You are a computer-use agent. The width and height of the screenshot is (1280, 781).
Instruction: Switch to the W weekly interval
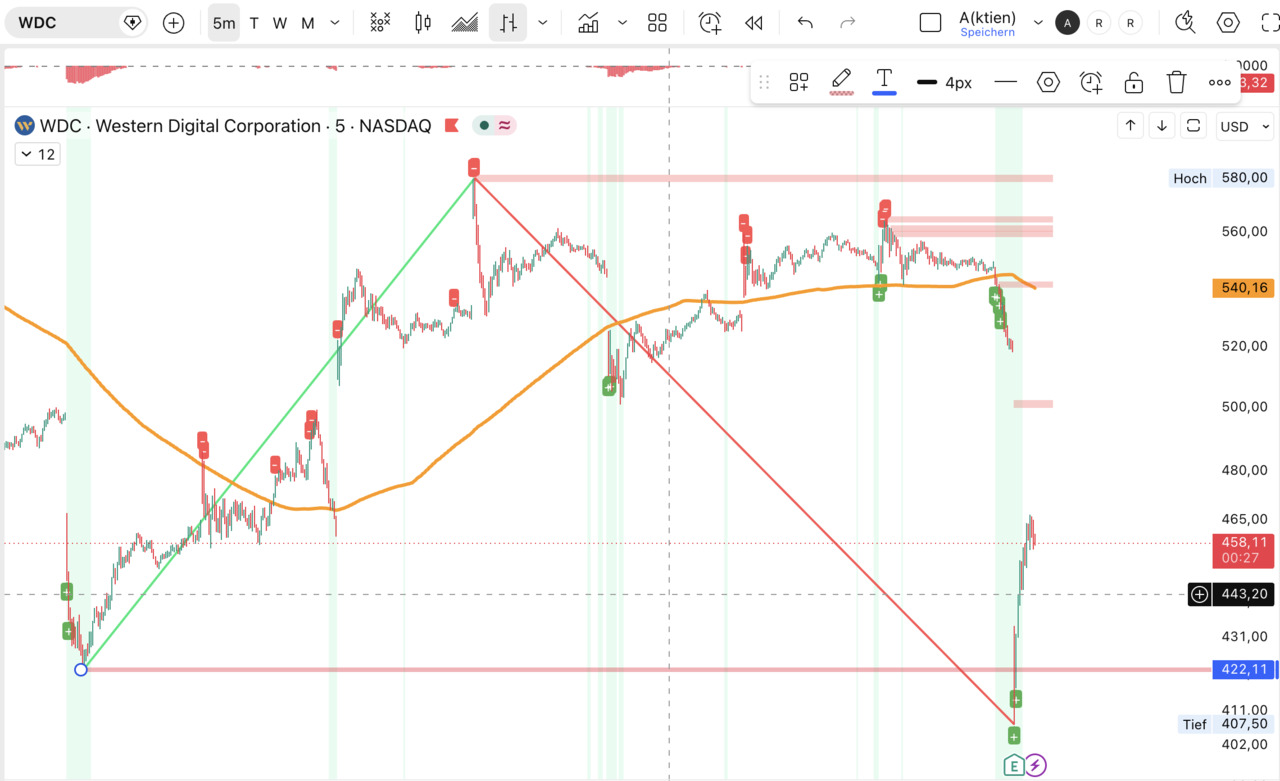(280, 23)
